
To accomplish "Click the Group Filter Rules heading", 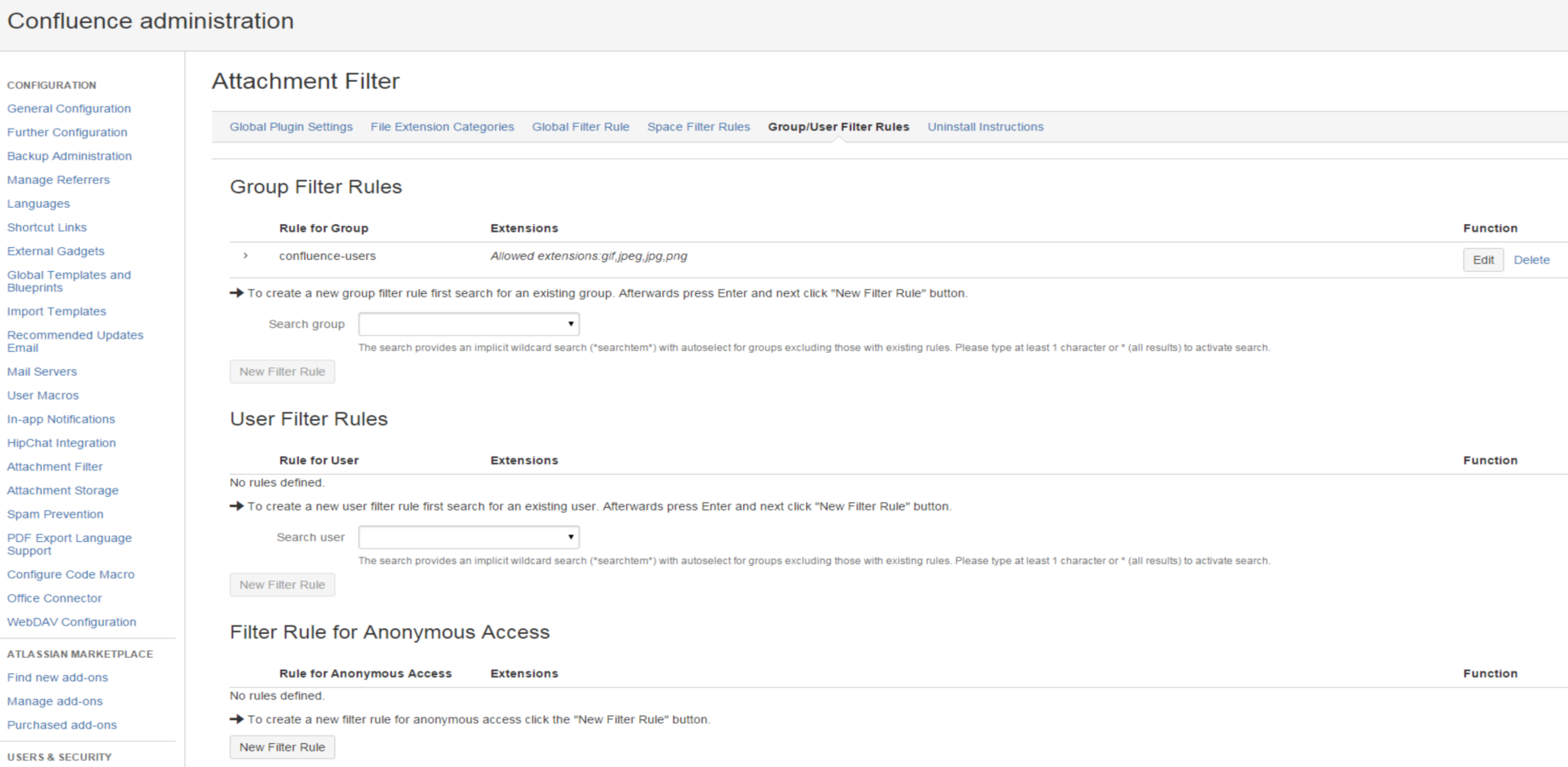I will pyautogui.click(x=315, y=187).
